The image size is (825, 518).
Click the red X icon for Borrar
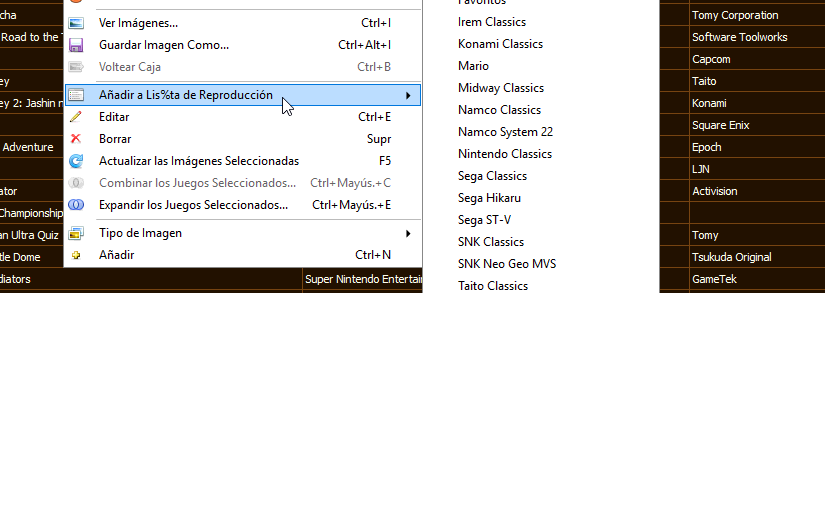pyautogui.click(x=76, y=139)
